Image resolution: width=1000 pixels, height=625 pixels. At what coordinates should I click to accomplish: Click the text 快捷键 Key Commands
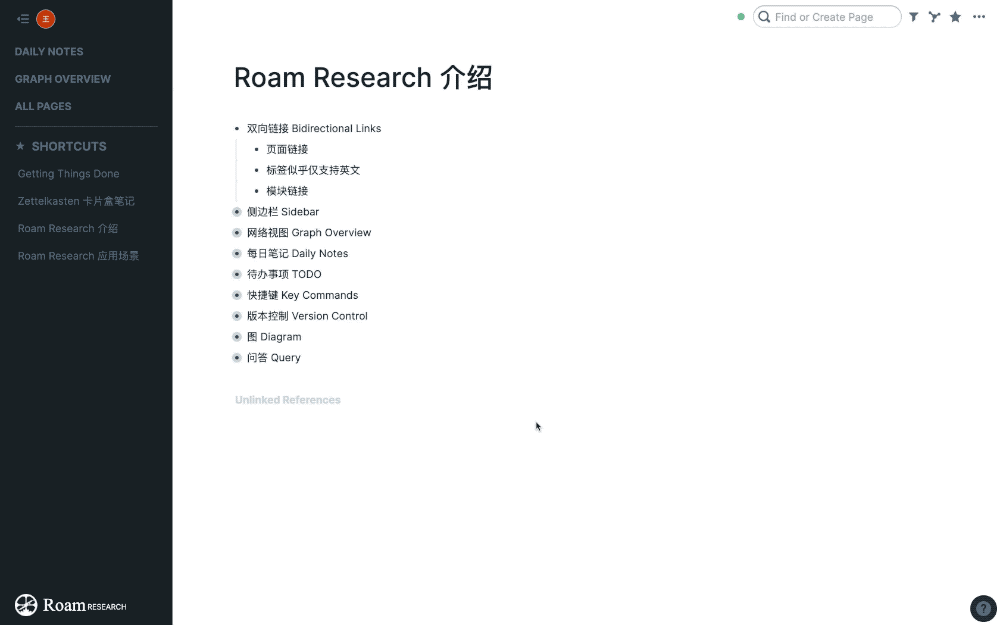coord(302,295)
